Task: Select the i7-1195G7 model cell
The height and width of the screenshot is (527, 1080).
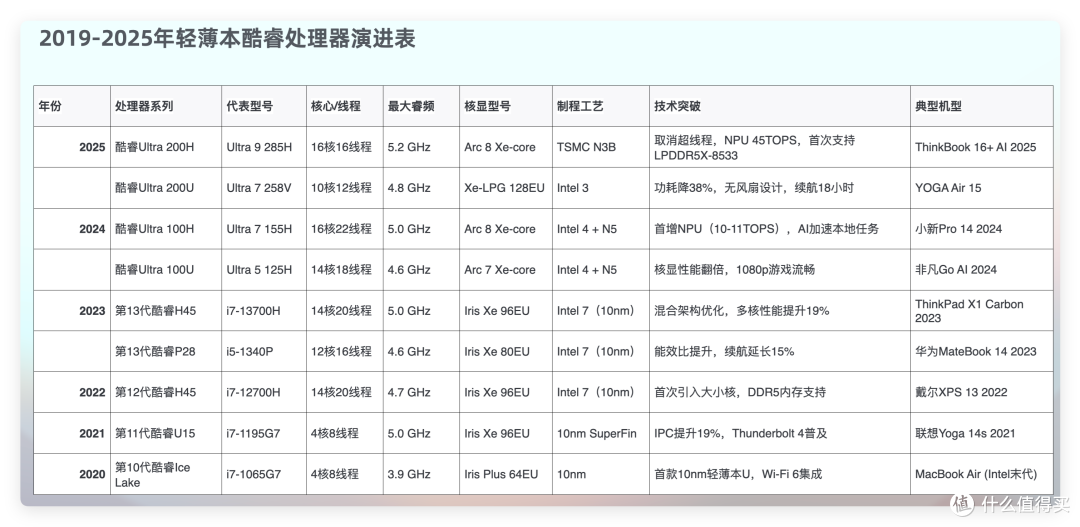Action: click(x=264, y=433)
